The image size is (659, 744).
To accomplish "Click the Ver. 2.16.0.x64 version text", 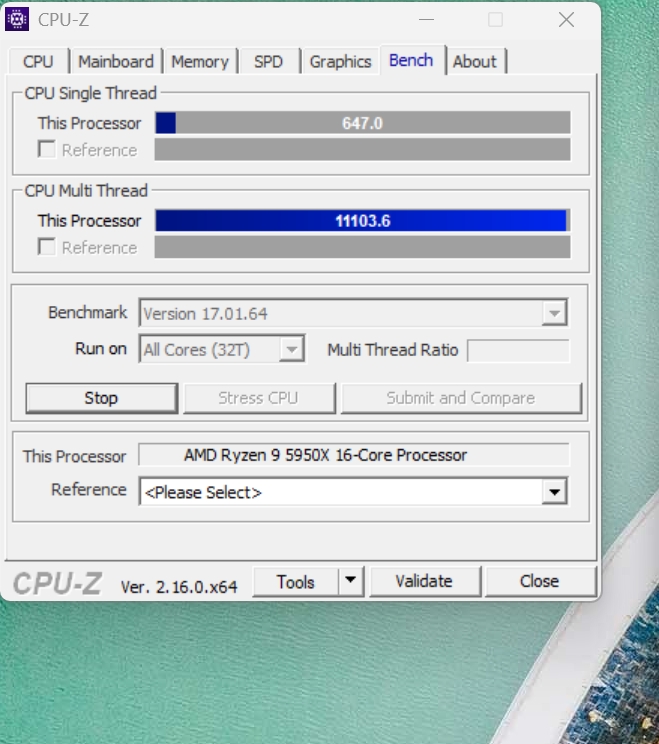I will (x=179, y=587).
